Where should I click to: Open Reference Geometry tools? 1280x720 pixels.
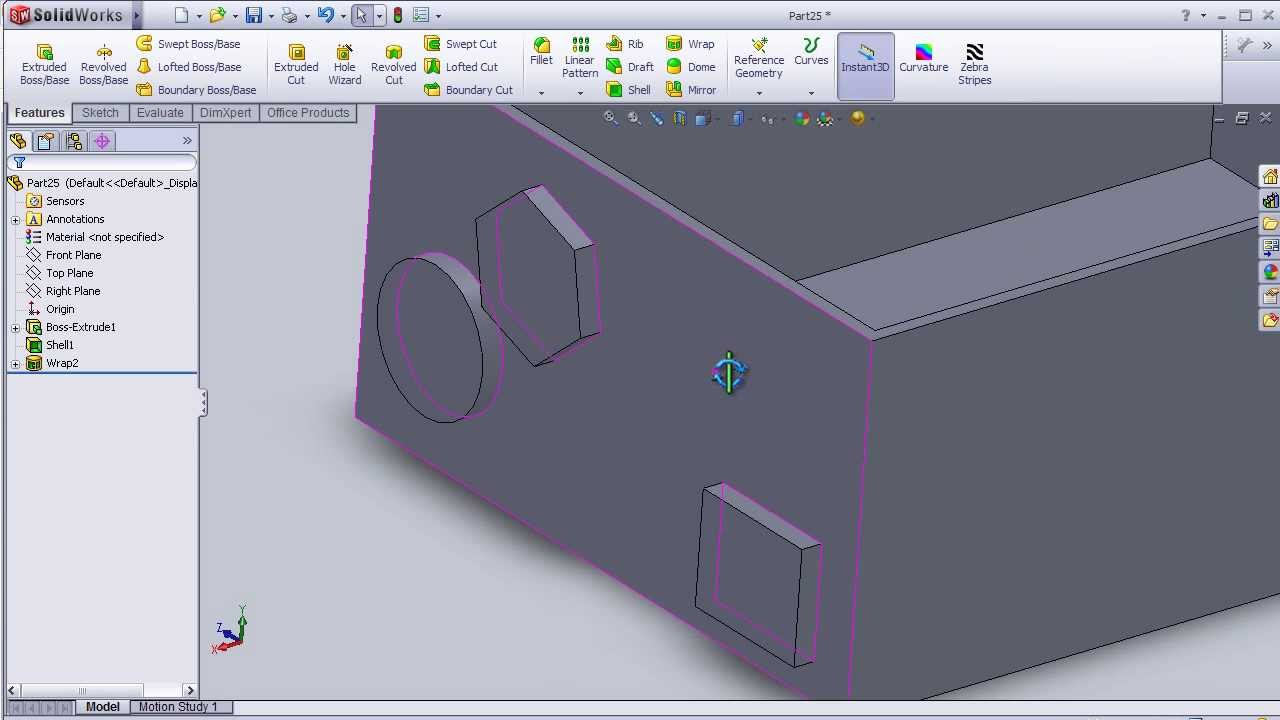pos(759,58)
